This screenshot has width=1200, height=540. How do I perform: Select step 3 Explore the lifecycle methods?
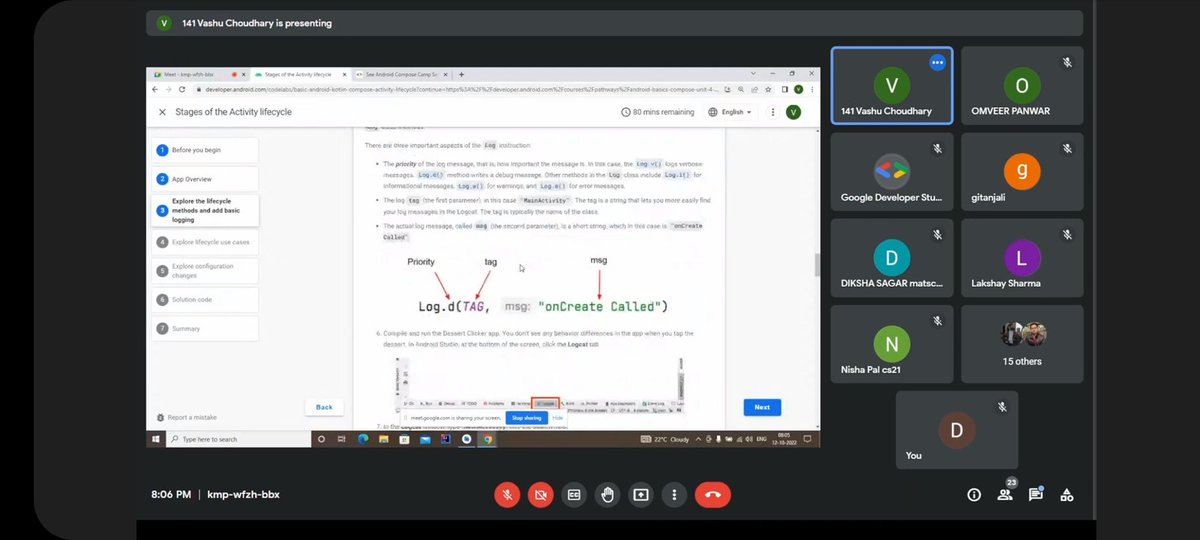[x=204, y=211]
